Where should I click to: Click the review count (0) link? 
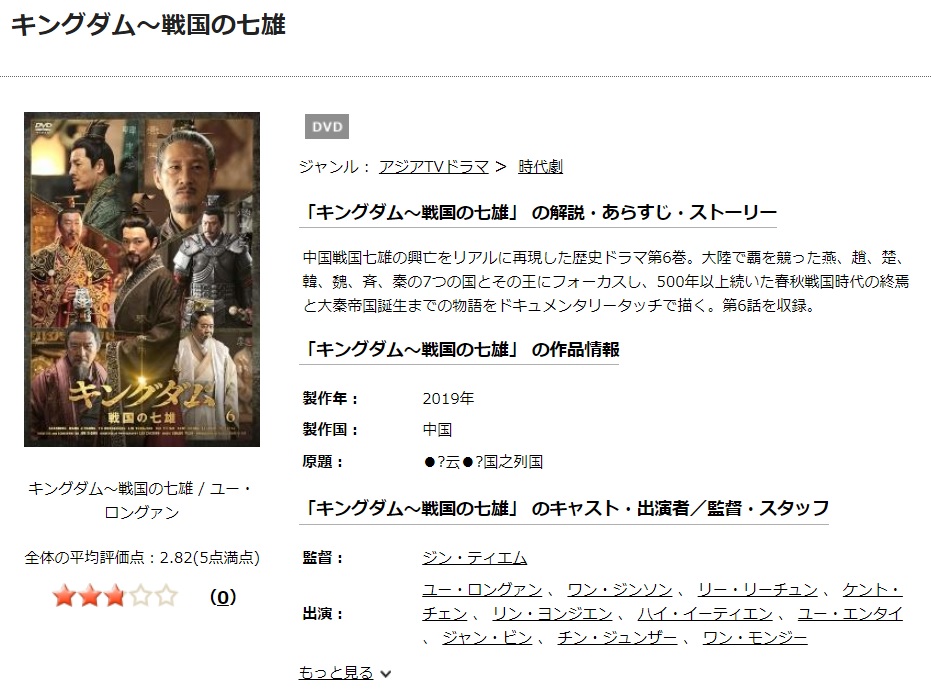coord(223,597)
